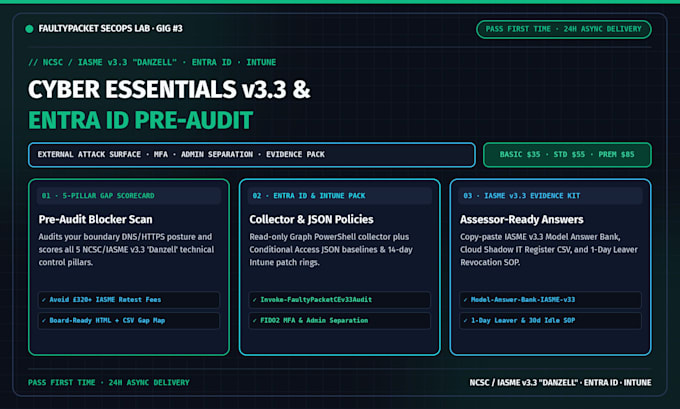Click the // NCSC / IASME v3.3 "DANZELL" tagline

click(x=152, y=62)
